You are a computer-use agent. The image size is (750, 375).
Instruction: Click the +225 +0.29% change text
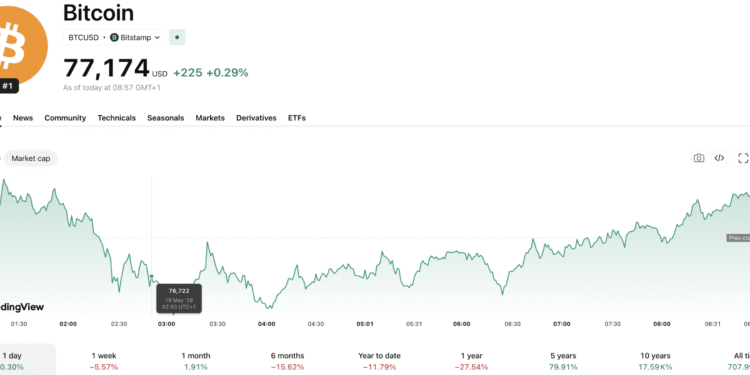pyautogui.click(x=211, y=73)
